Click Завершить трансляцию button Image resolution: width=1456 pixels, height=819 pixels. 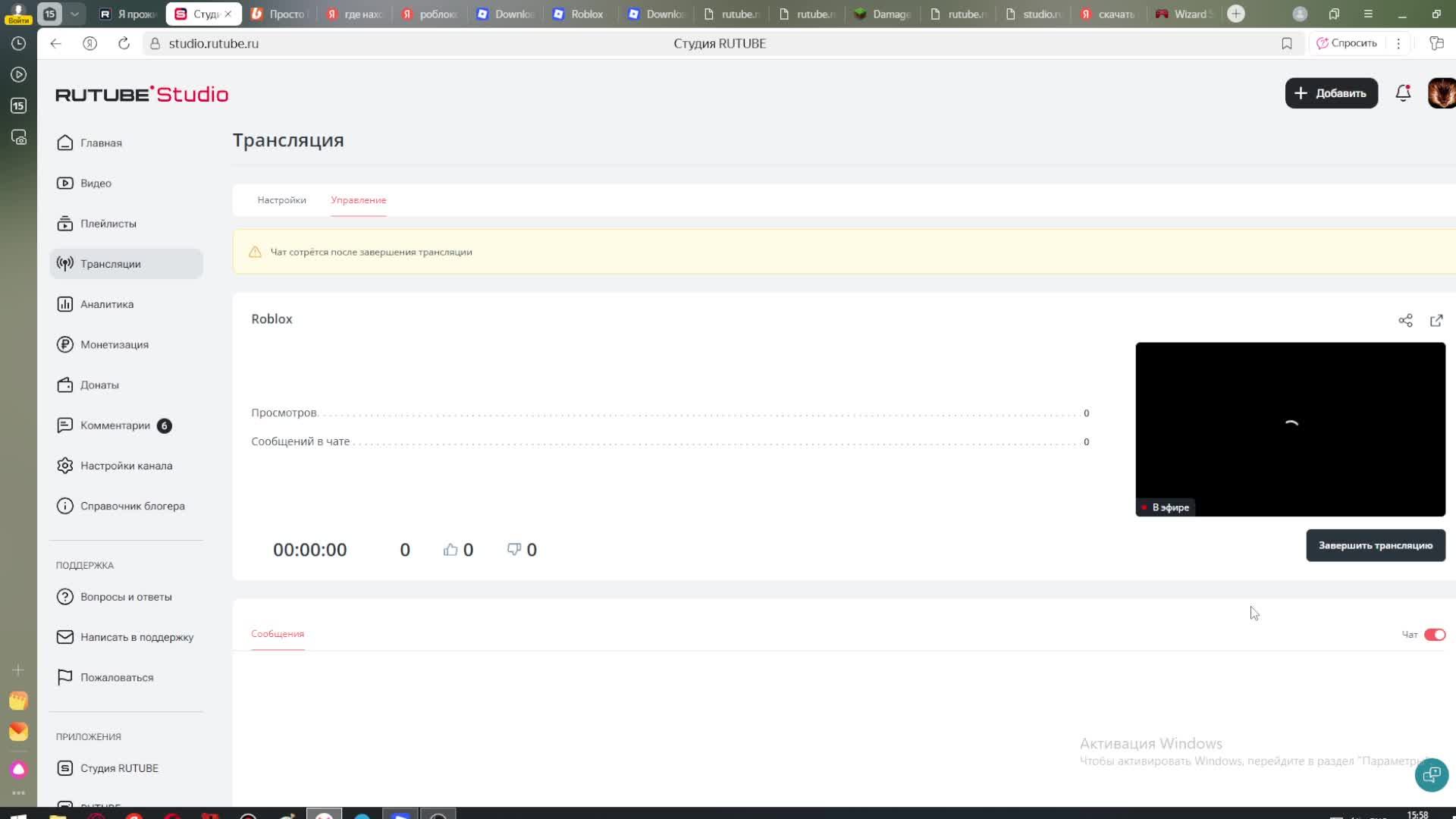[x=1375, y=545]
